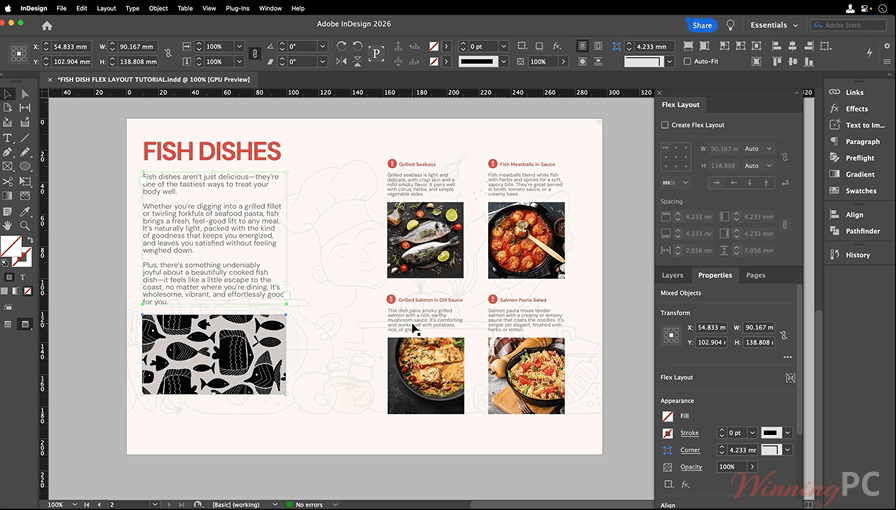Select the Pen tool
The image size is (896, 510).
[8, 153]
